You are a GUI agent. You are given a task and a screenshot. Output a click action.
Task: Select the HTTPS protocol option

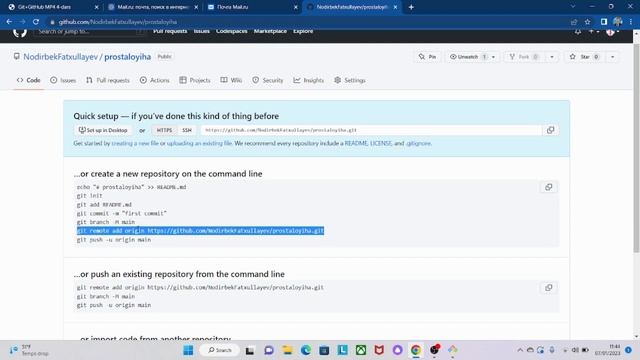coord(164,130)
